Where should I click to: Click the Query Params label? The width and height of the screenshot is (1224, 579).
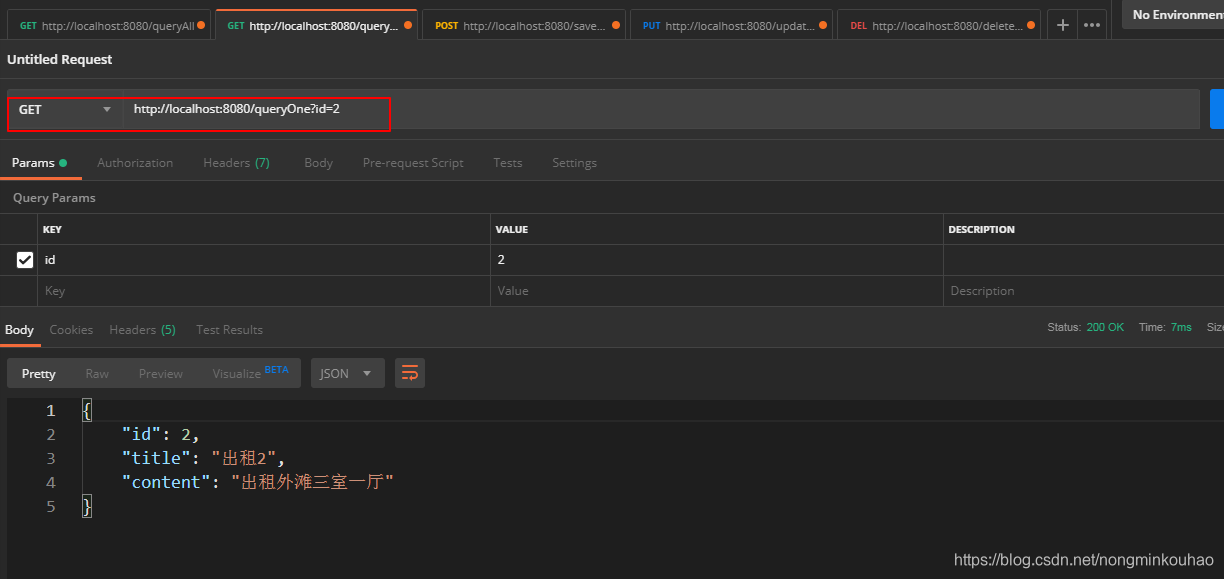pos(54,198)
